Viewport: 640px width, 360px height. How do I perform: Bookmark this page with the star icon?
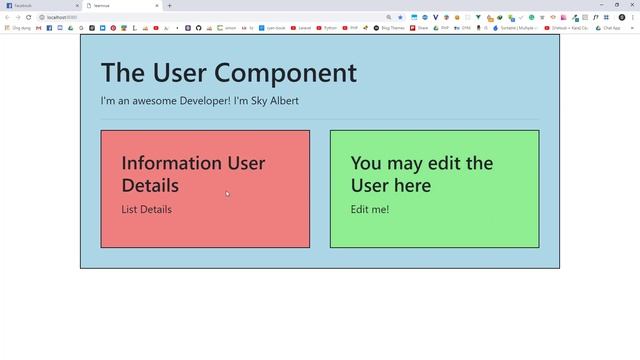[400, 18]
